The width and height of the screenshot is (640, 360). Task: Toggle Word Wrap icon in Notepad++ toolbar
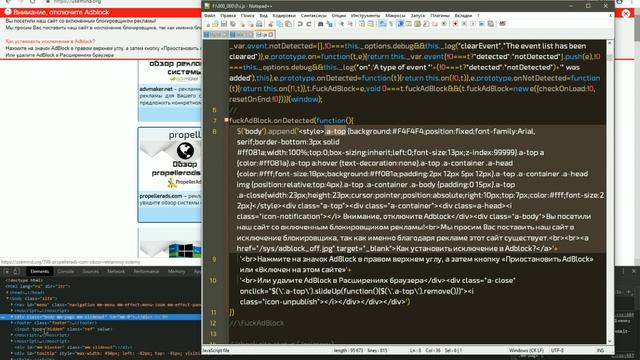pyautogui.click(x=382, y=24)
